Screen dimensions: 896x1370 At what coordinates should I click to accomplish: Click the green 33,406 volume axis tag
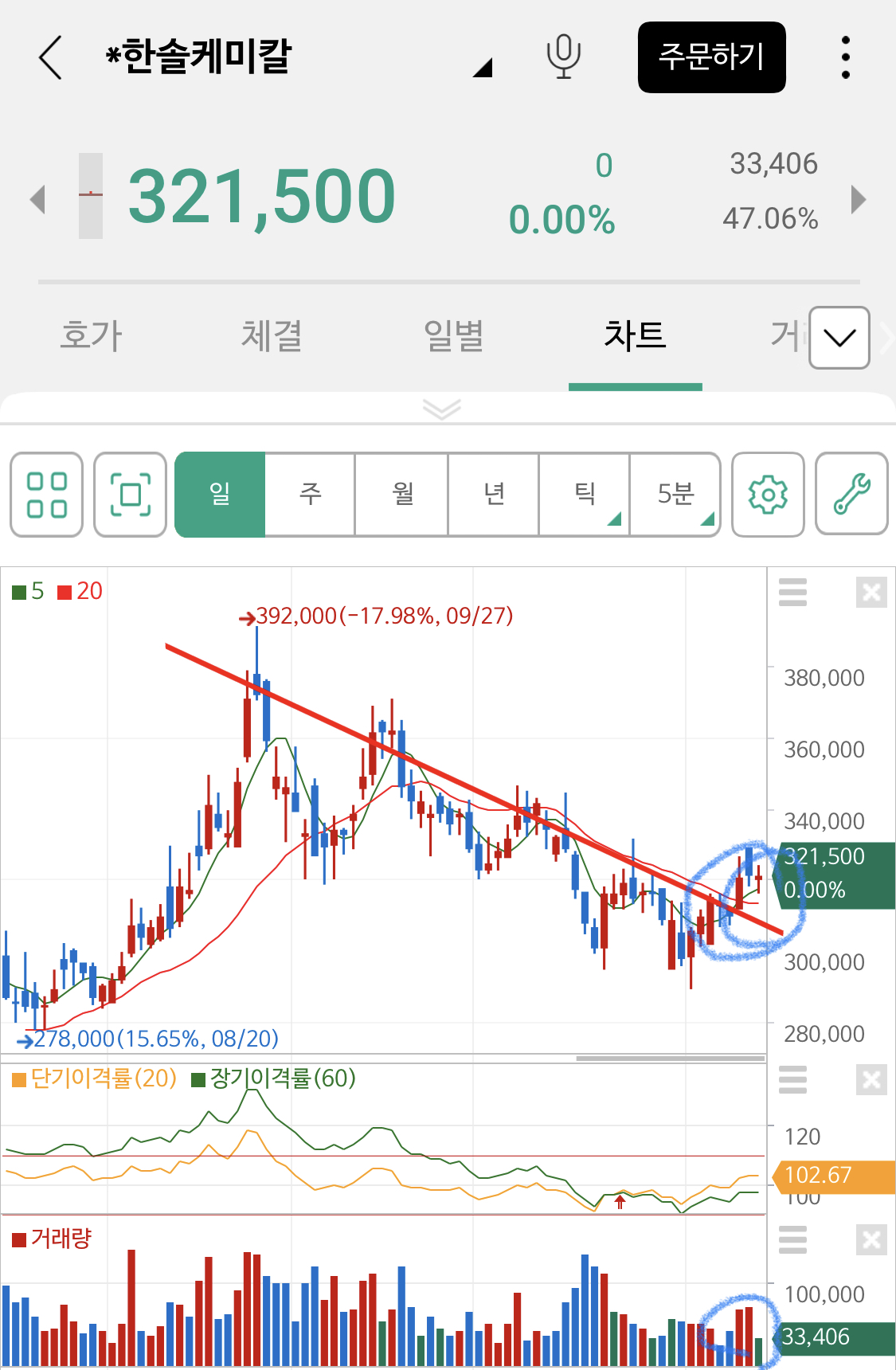click(x=834, y=1338)
